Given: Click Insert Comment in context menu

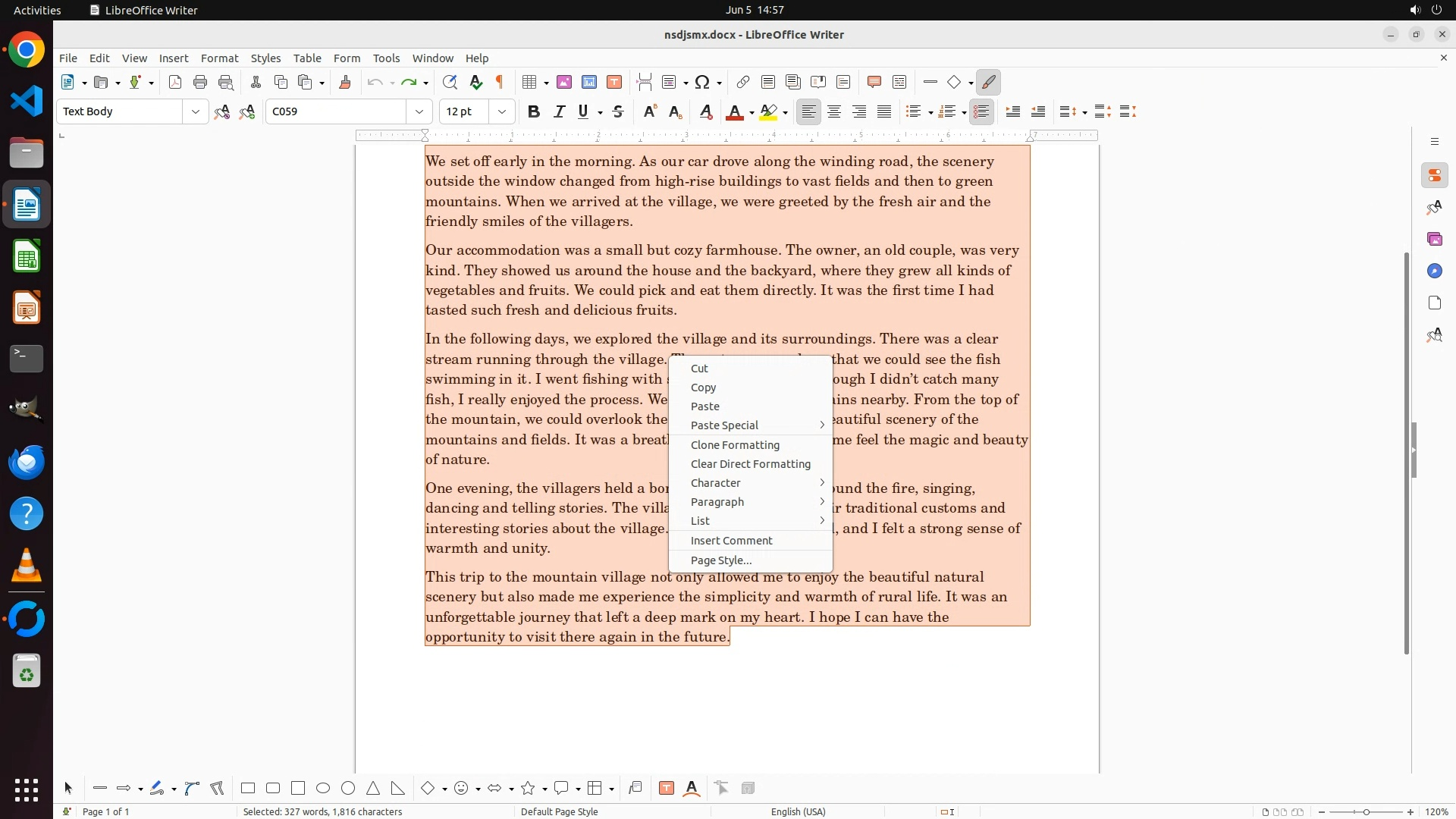Looking at the screenshot, I should click(x=732, y=541).
